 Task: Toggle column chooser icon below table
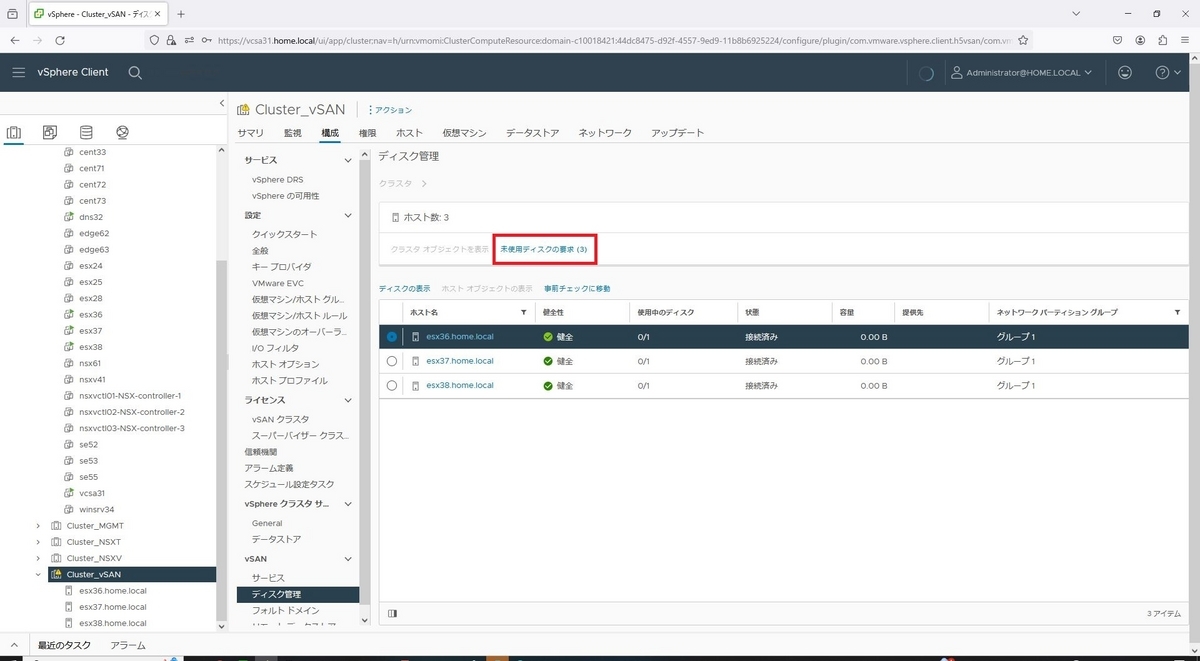tap(392, 613)
